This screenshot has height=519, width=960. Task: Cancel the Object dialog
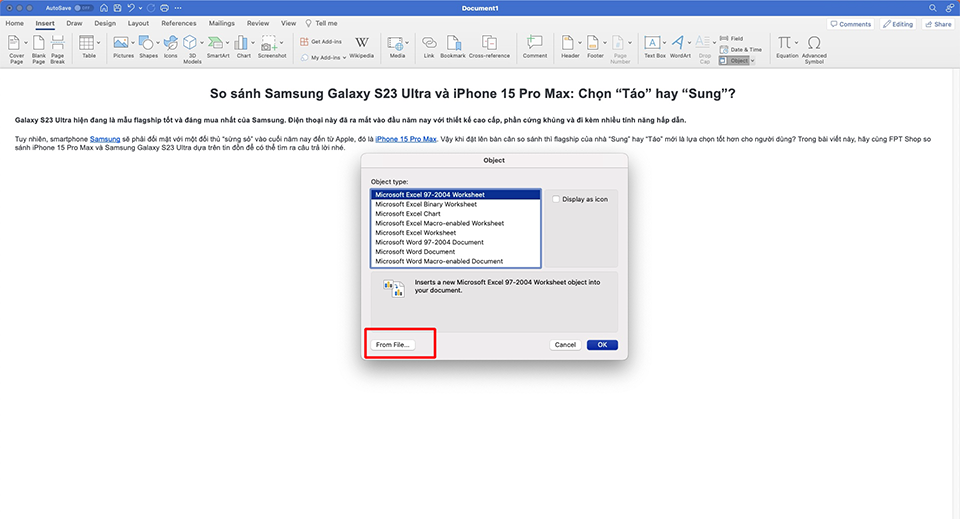(565, 345)
